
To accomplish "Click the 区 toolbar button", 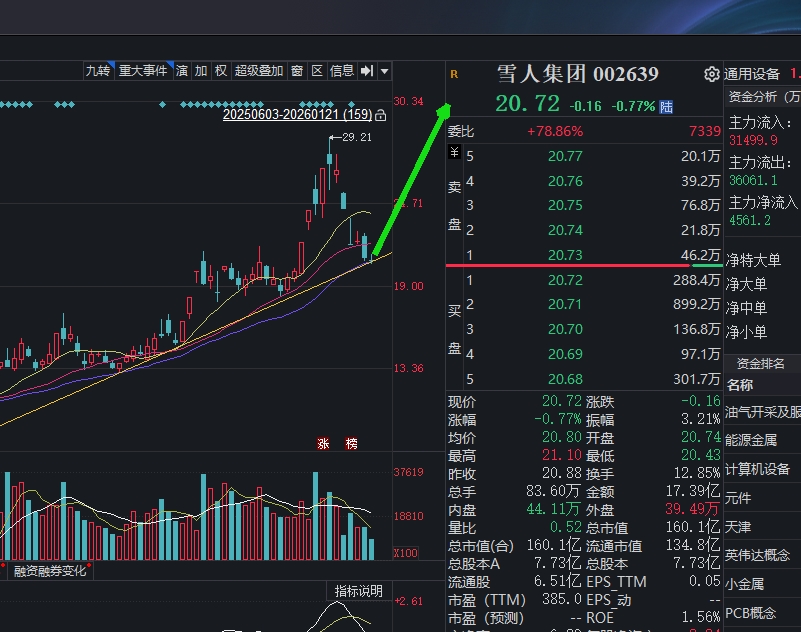I will 317,71.
